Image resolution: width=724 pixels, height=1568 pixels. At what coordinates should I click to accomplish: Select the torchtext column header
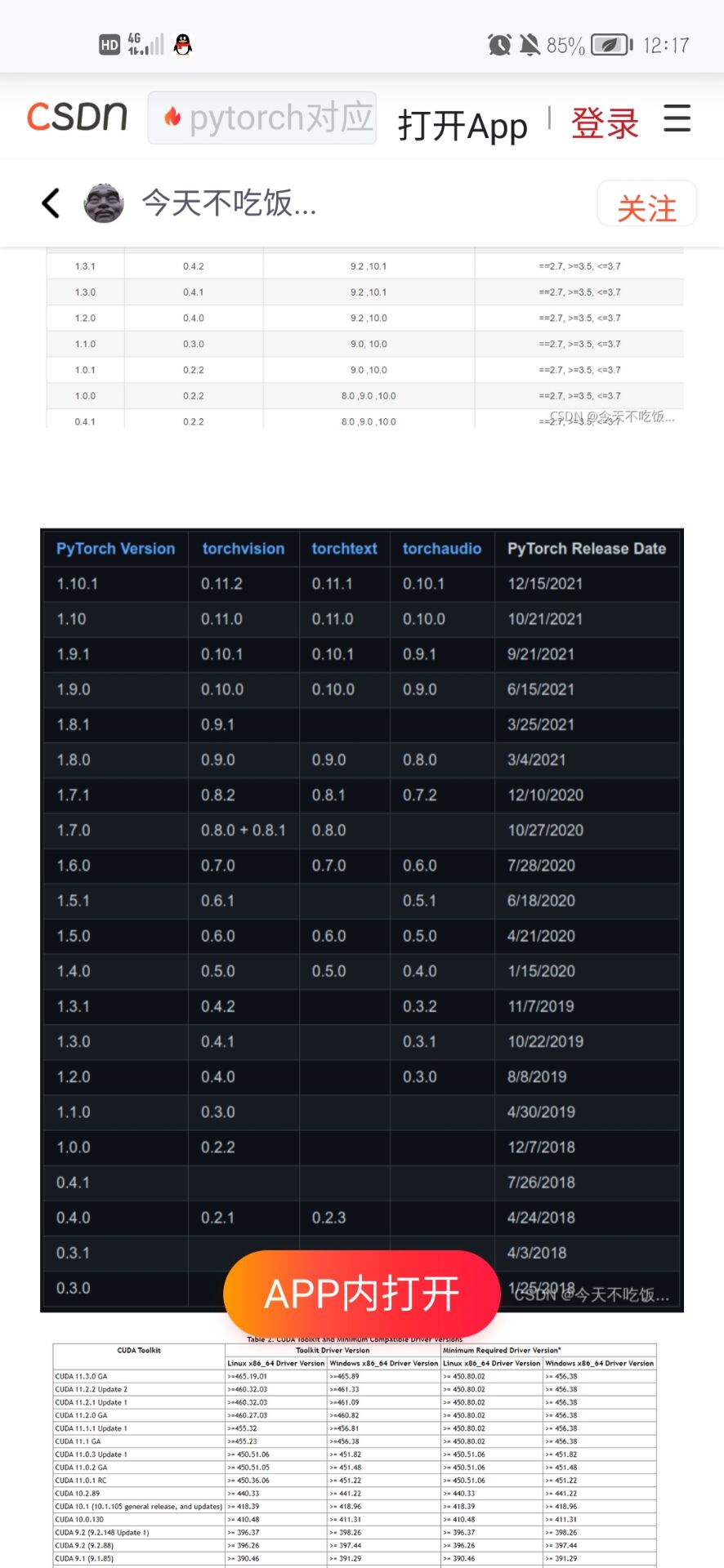point(344,549)
